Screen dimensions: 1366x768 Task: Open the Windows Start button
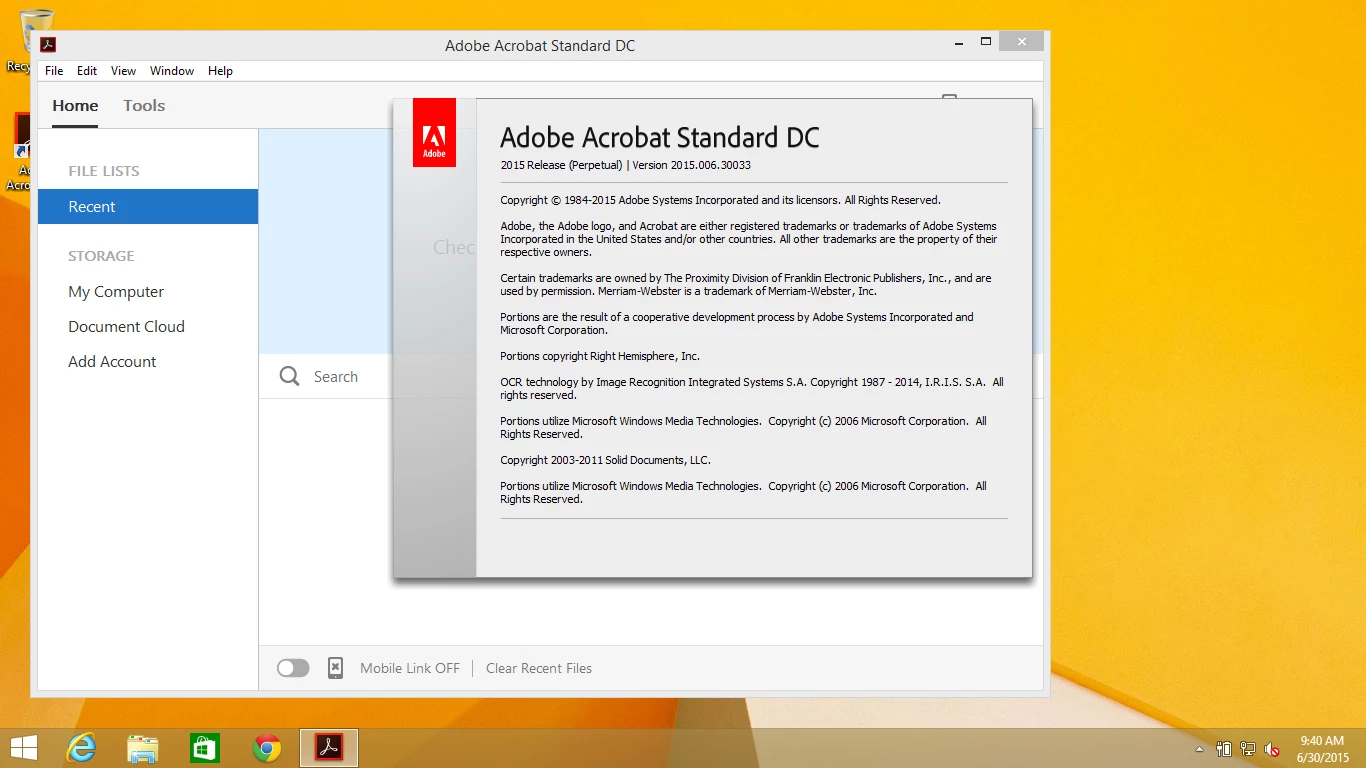click(23, 748)
